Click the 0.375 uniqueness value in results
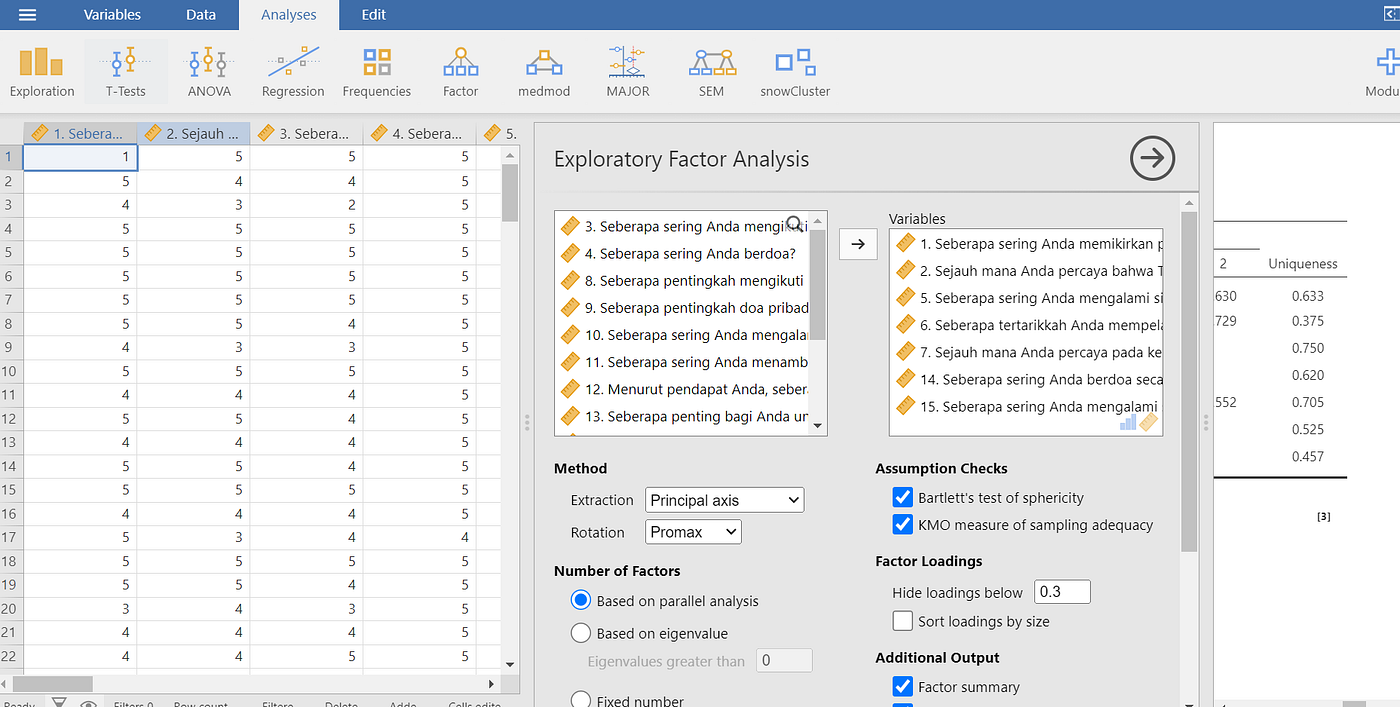 point(1307,321)
